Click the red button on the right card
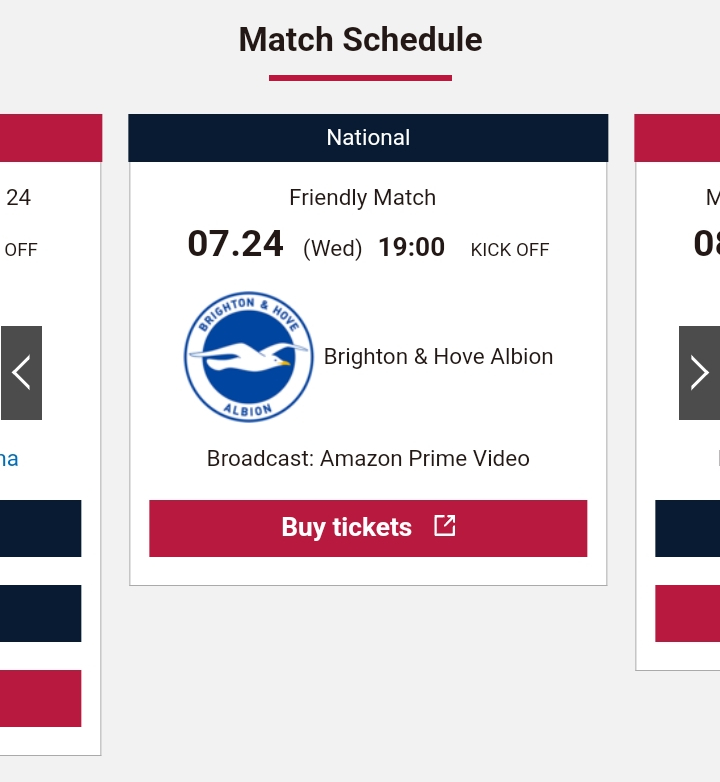Viewport: 720px width, 782px height. coord(688,613)
